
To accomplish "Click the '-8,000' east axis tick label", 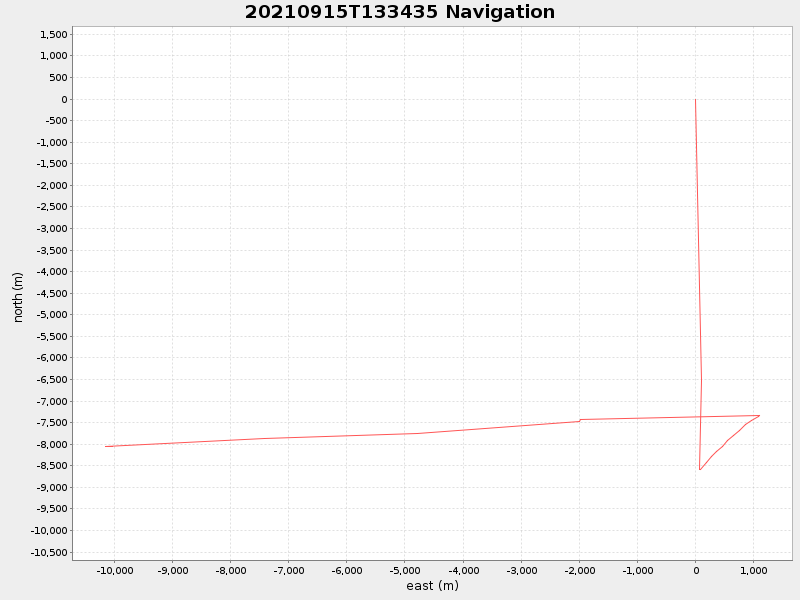I will click(231, 570).
